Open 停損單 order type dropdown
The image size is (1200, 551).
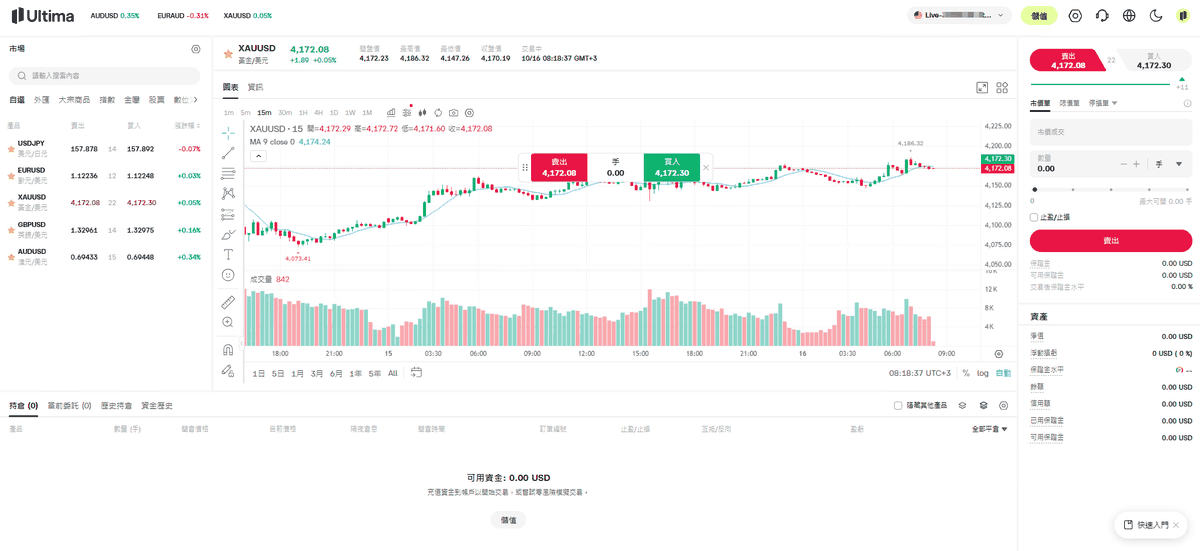point(1103,103)
